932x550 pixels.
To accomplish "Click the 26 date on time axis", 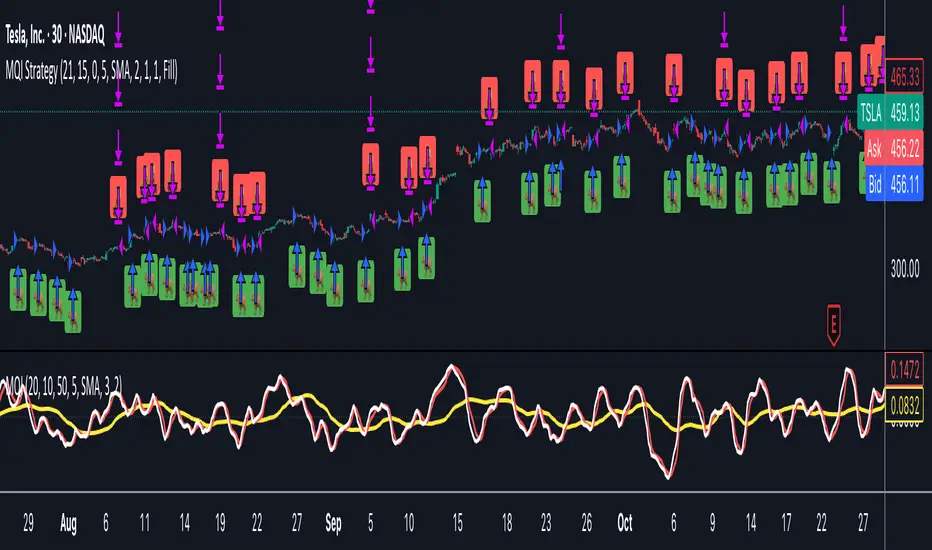I will [x=587, y=523].
